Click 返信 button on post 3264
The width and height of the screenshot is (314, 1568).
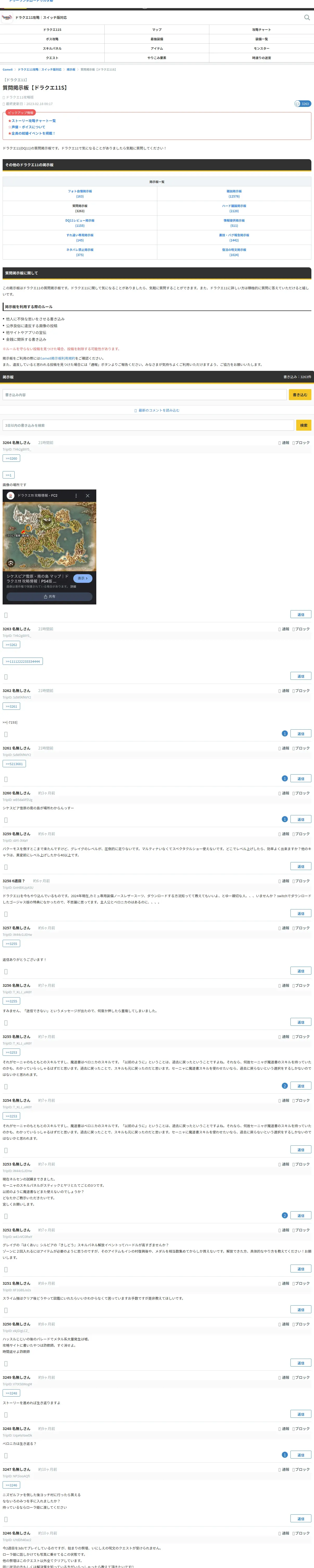click(x=301, y=615)
